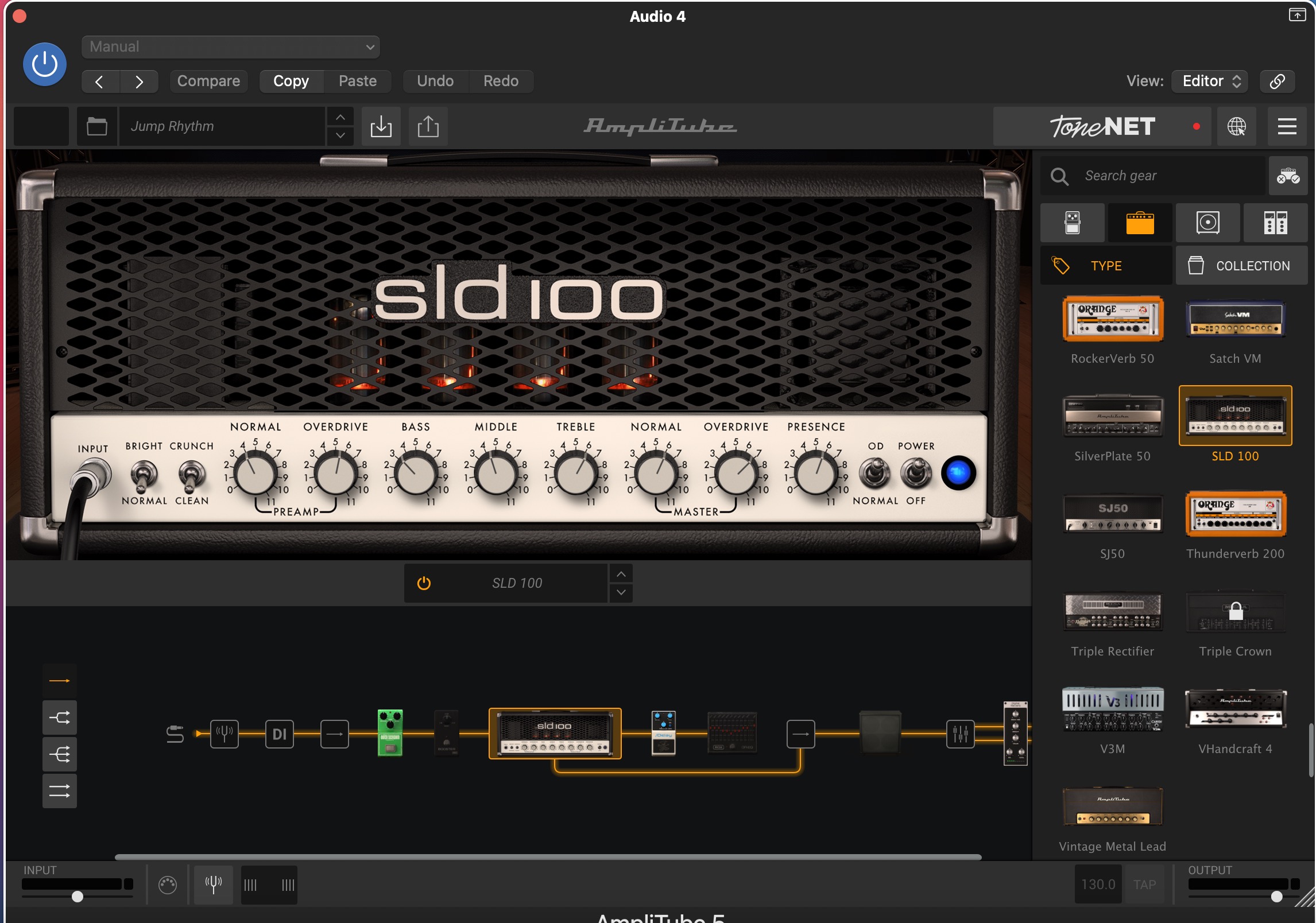The height and width of the screenshot is (923, 1316).
Task: Select the amplifier gear category
Action: [x=1140, y=223]
